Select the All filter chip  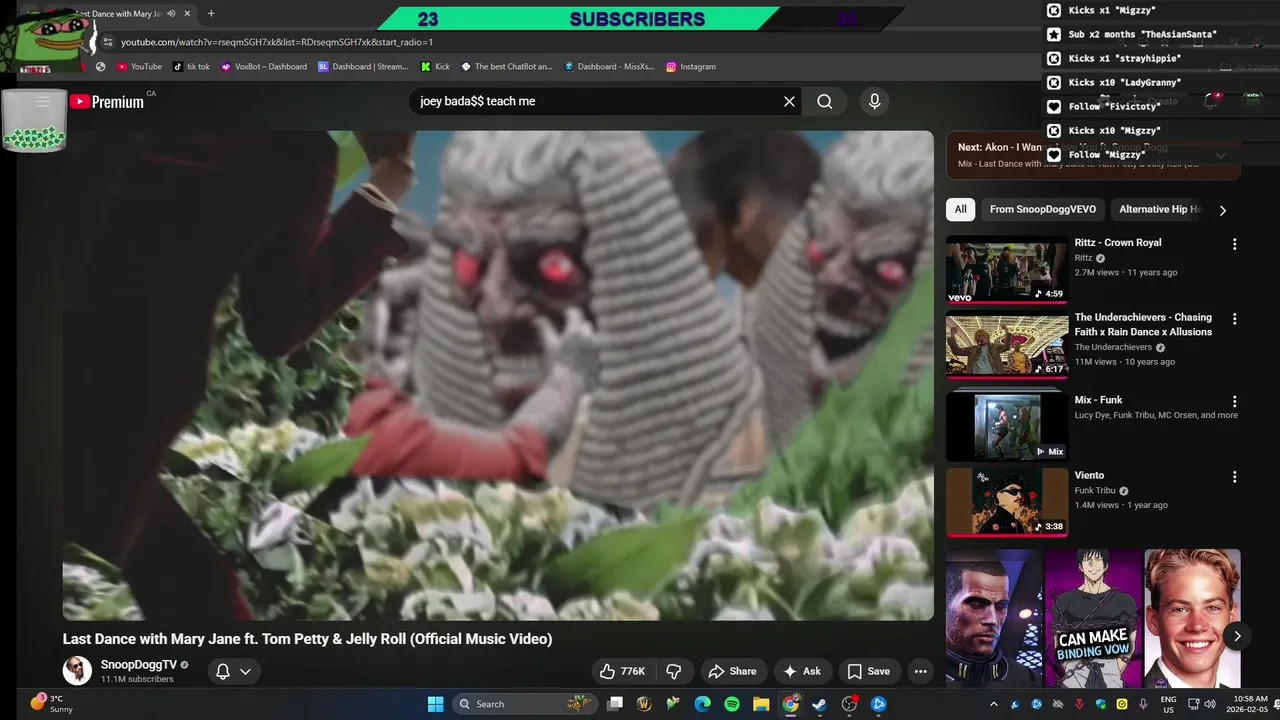[960, 209]
